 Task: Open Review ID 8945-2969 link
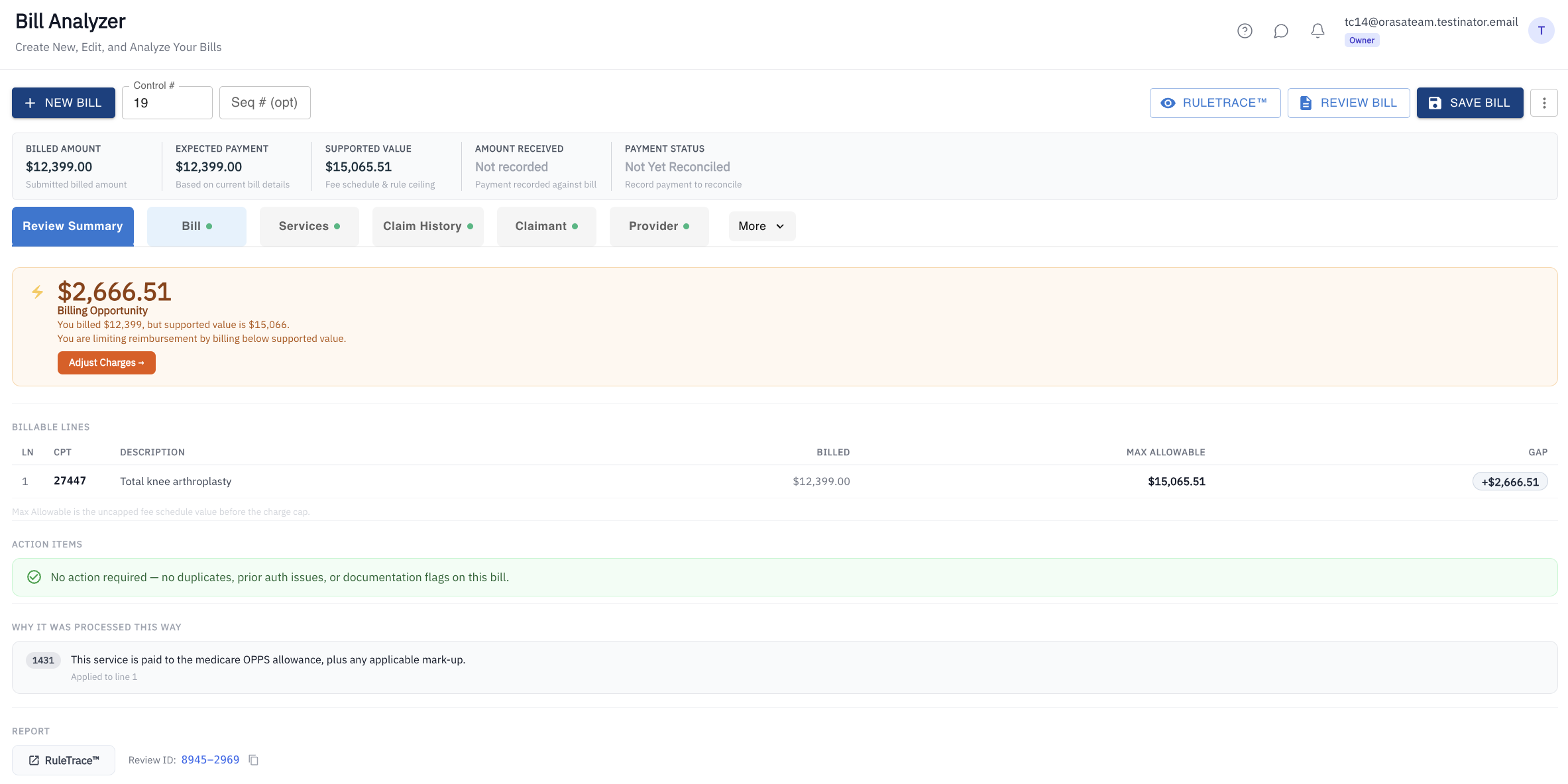(210, 759)
